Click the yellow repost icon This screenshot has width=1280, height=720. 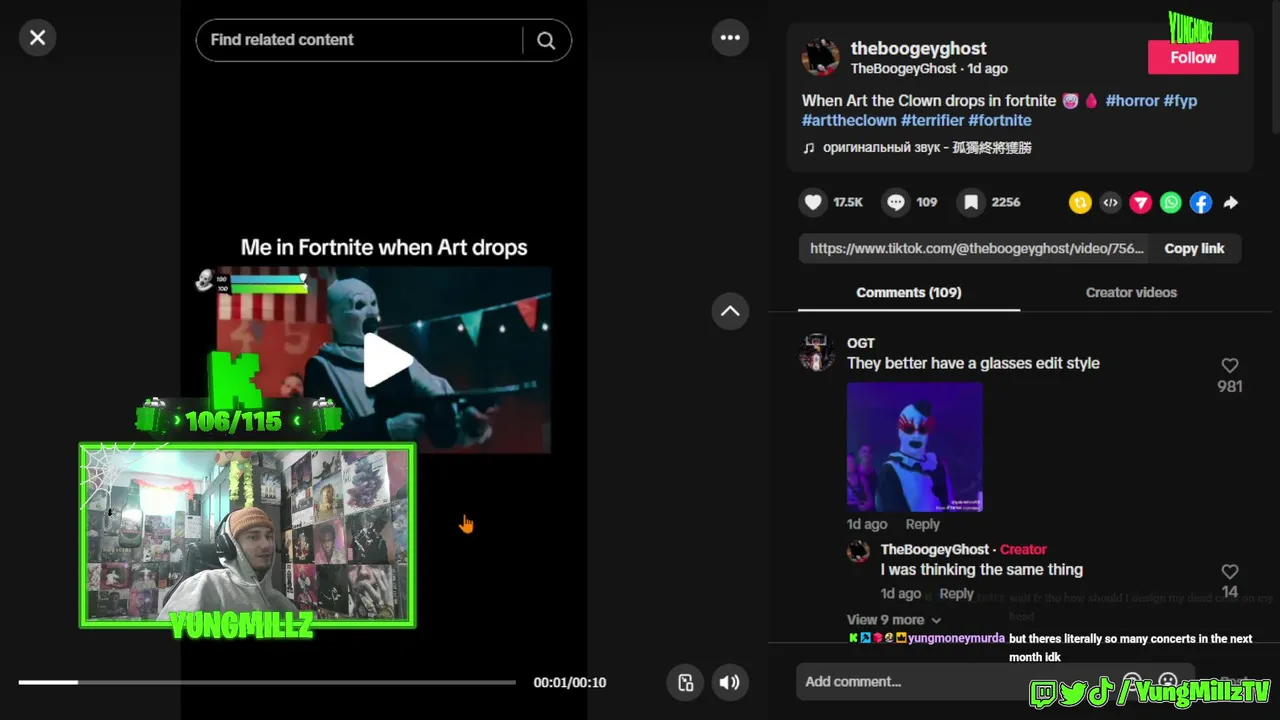point(1080,203)
